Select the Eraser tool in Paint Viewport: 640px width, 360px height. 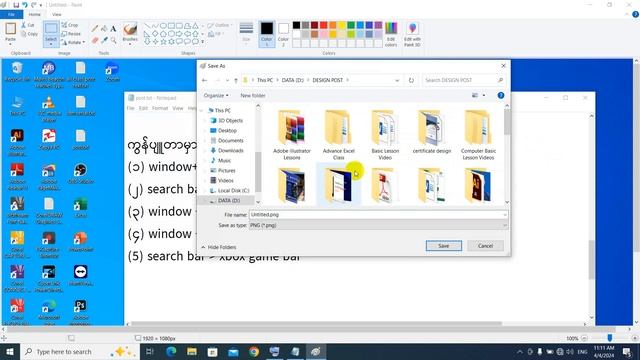[95, 40]
